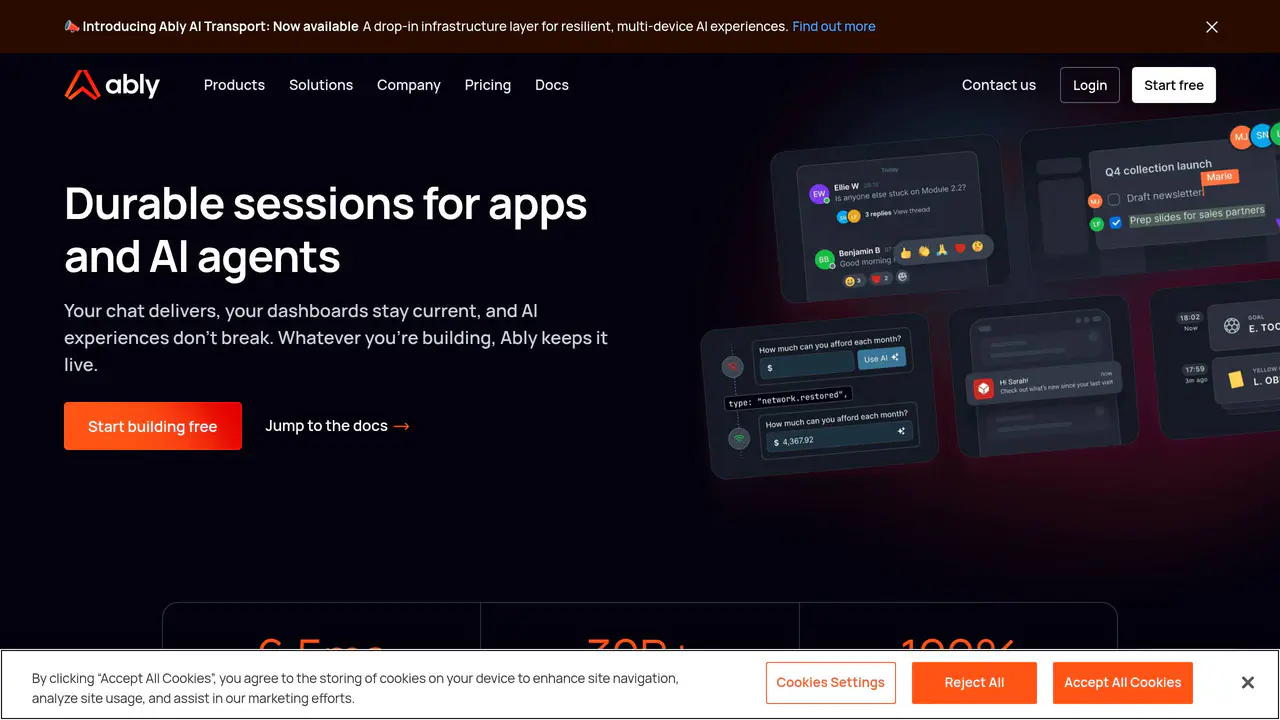Click the Start free button
The height and width of the screenshot is (720, 1280).
[x=1174, y=85]
